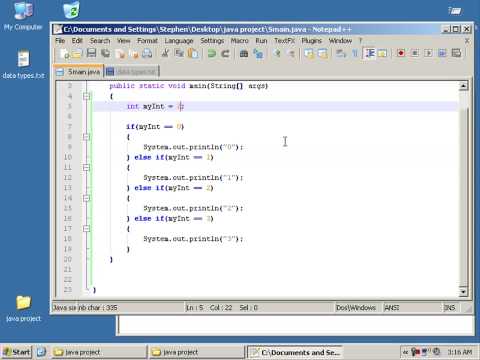Open the Edit menu

(x=77, y=41)
